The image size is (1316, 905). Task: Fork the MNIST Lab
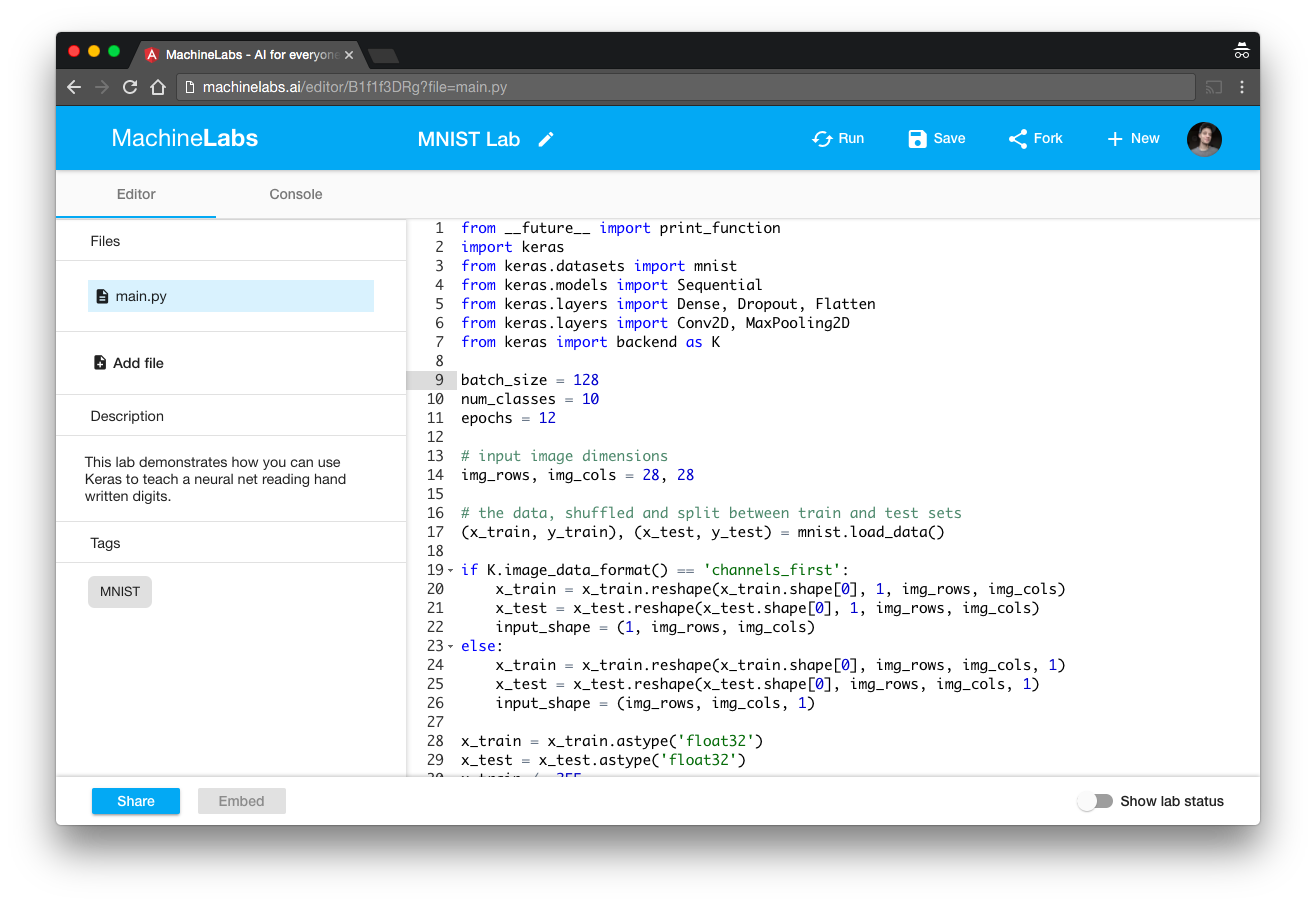(x=1035, y=139)
